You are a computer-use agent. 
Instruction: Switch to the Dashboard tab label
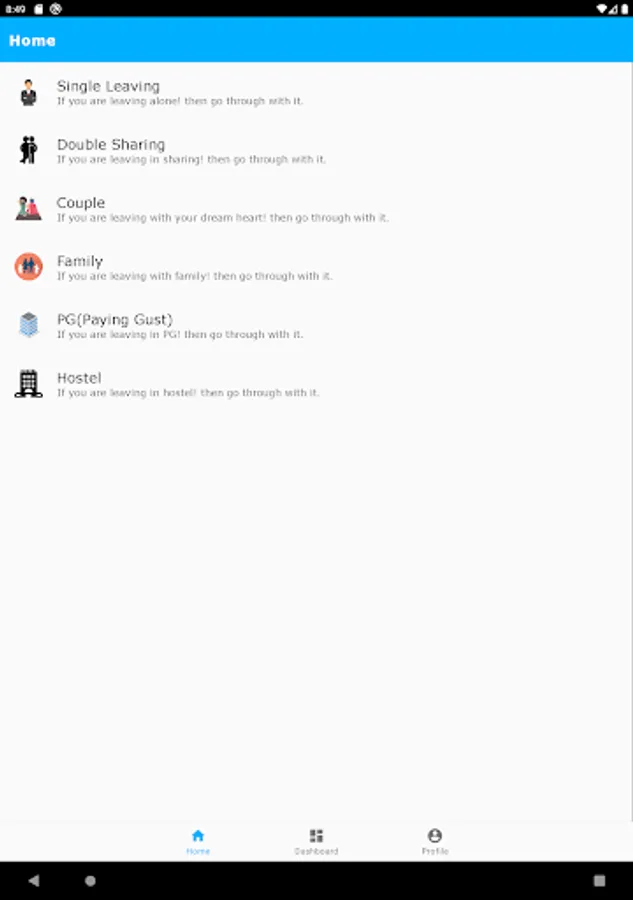coord(316,851)
